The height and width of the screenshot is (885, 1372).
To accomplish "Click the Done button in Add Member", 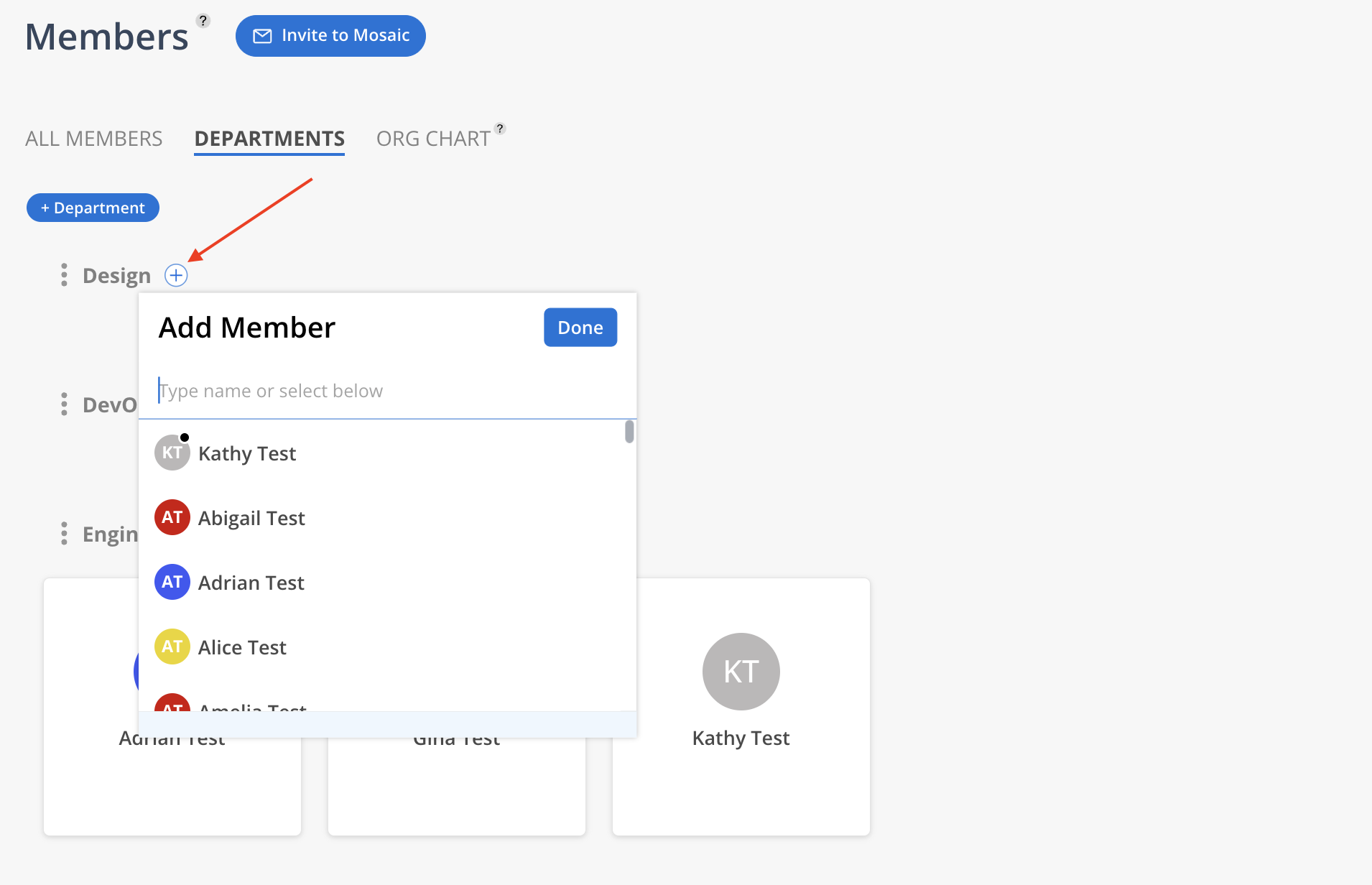I will pos(580,328).
